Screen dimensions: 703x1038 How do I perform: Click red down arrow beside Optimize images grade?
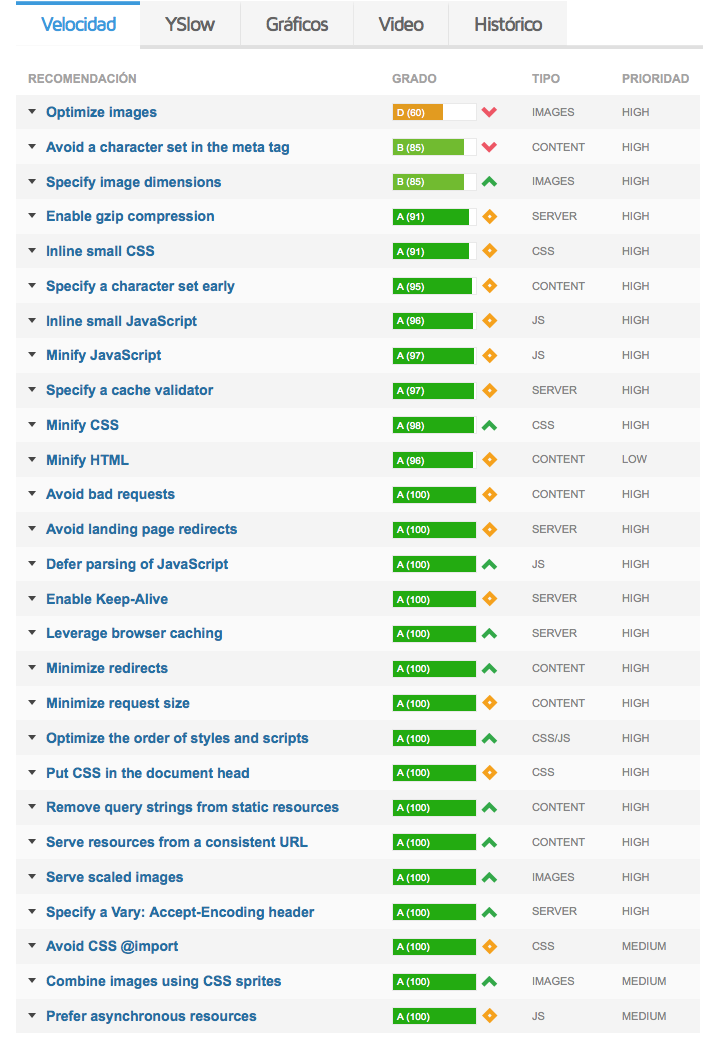pos(489,112)
